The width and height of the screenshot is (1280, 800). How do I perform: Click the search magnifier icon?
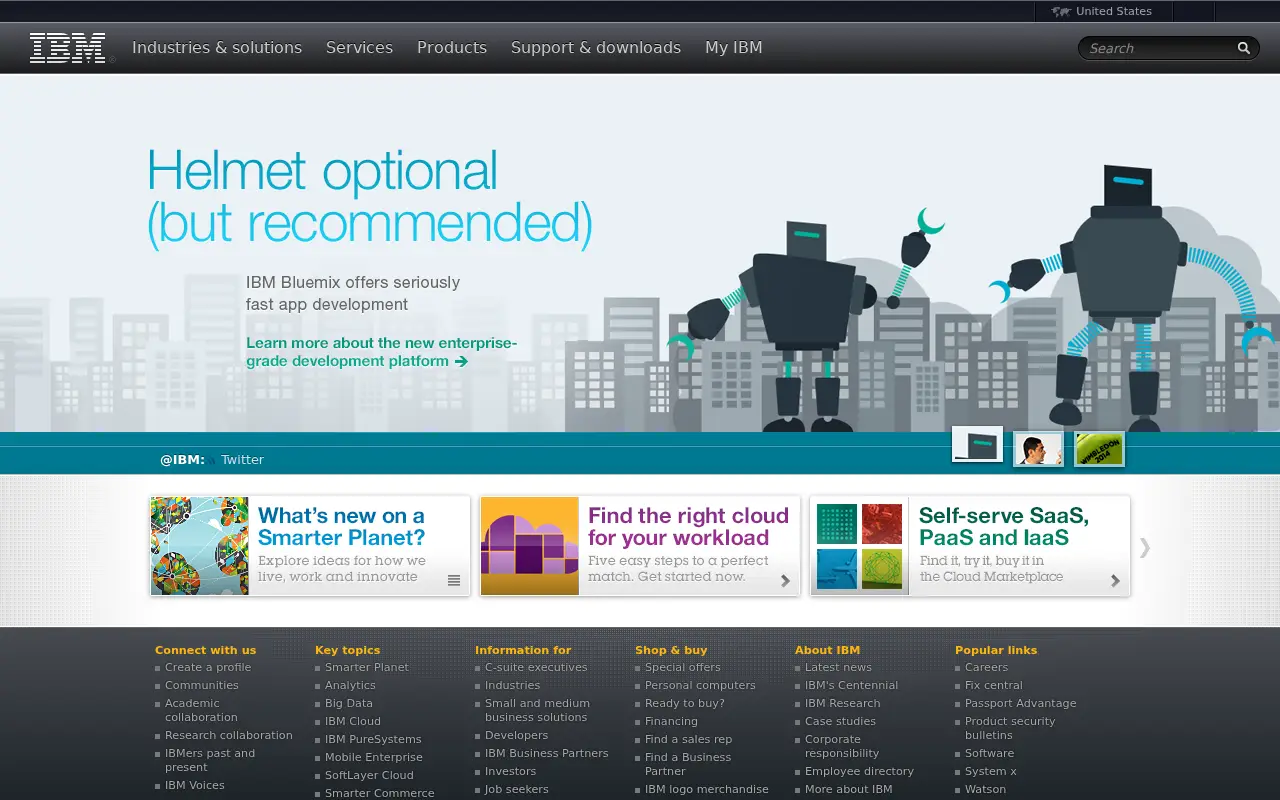tap(1244, 48)
